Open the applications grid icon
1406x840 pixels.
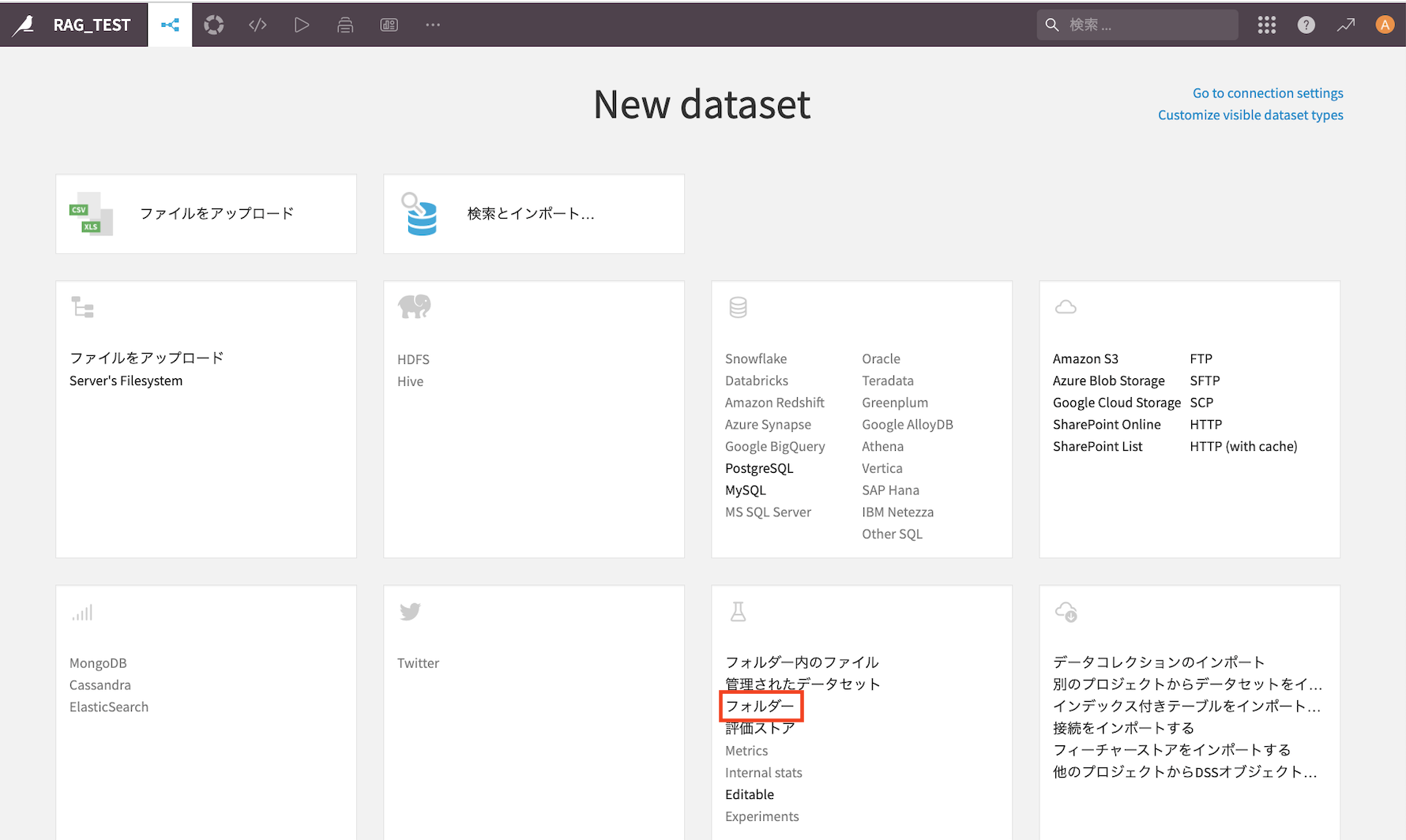(x=1267, y=25)
